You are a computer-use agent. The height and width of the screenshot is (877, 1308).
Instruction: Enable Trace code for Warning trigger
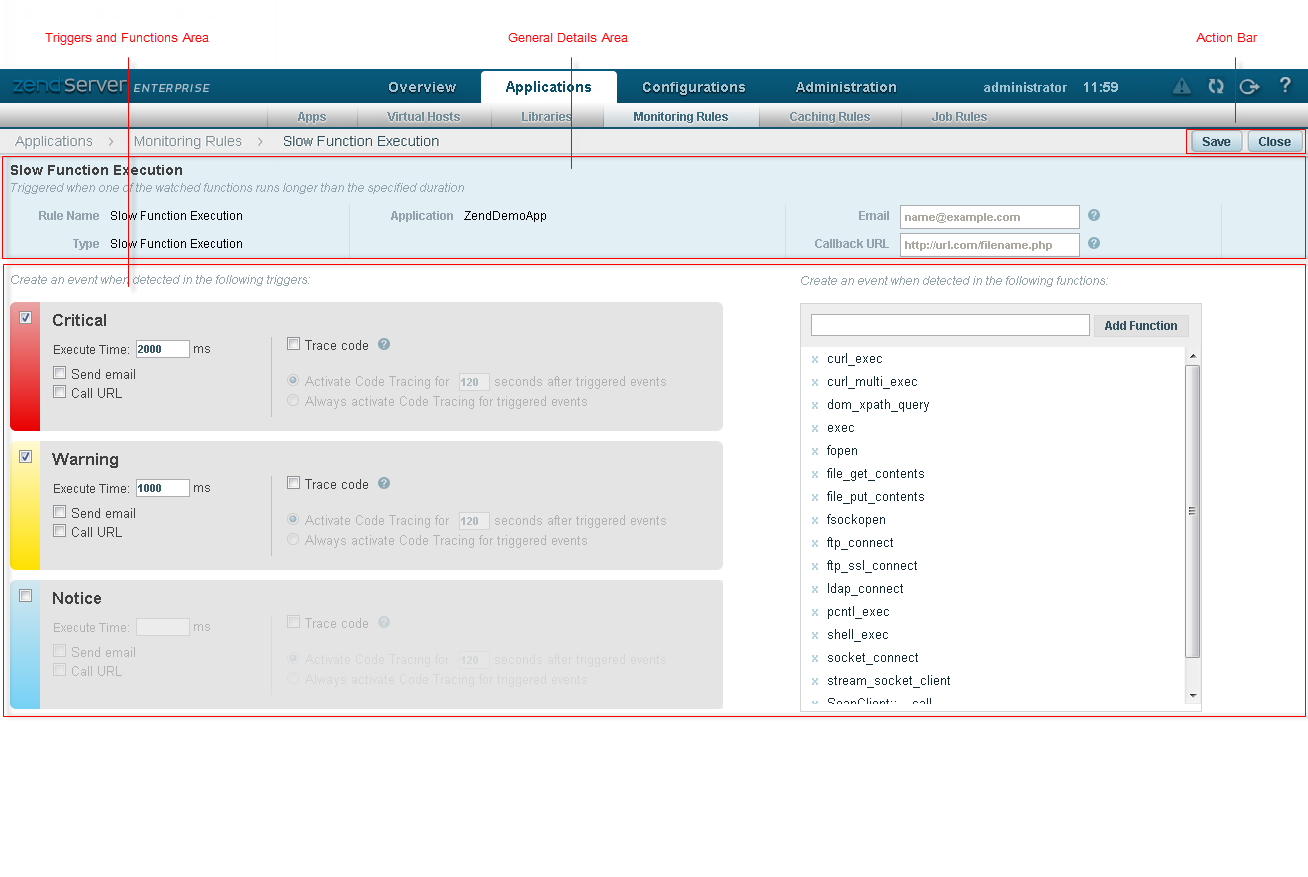(x=293, y=483)
